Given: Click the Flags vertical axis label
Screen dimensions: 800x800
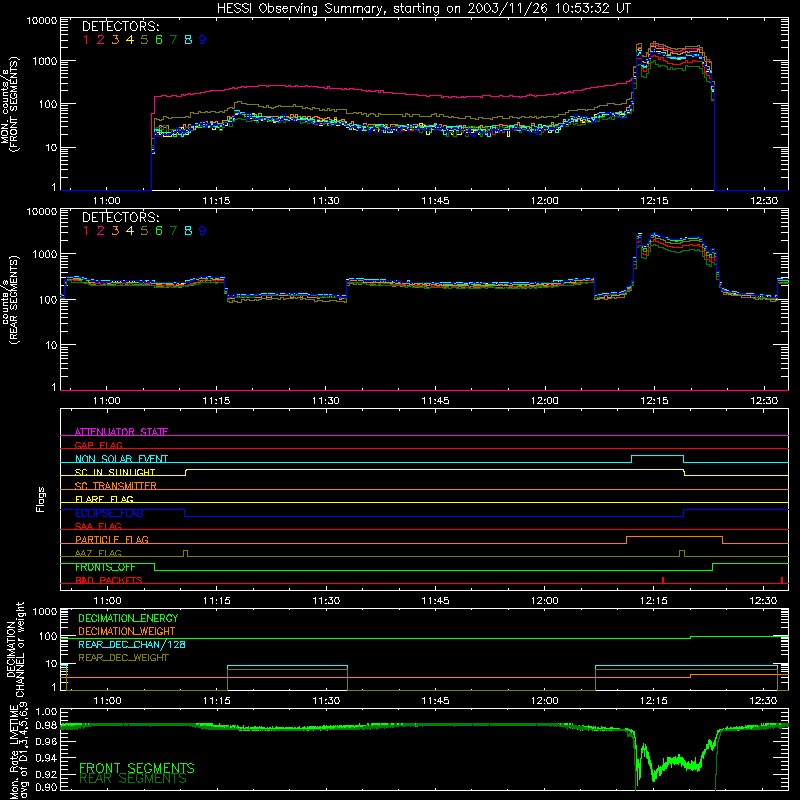Looking at the screenshot, I should 40,499.
